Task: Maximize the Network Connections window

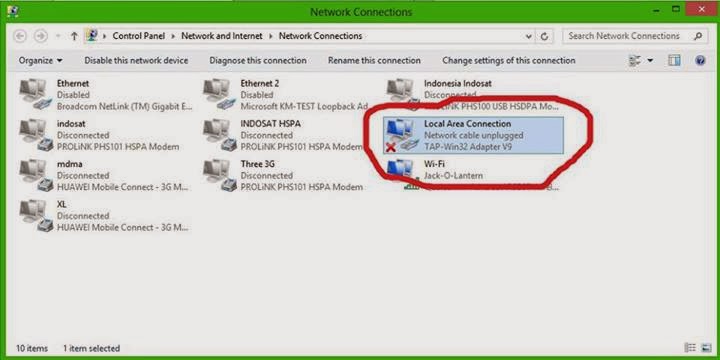Action: [675, 9]
